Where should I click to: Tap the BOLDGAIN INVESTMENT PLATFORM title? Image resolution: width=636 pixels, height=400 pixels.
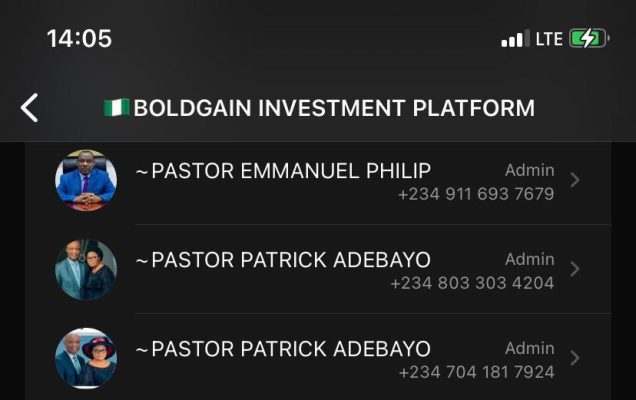(x=334, y=108)
